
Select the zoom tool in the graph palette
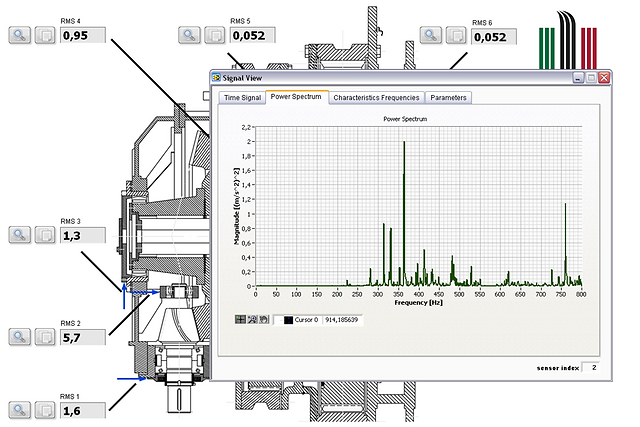point(252,319)
